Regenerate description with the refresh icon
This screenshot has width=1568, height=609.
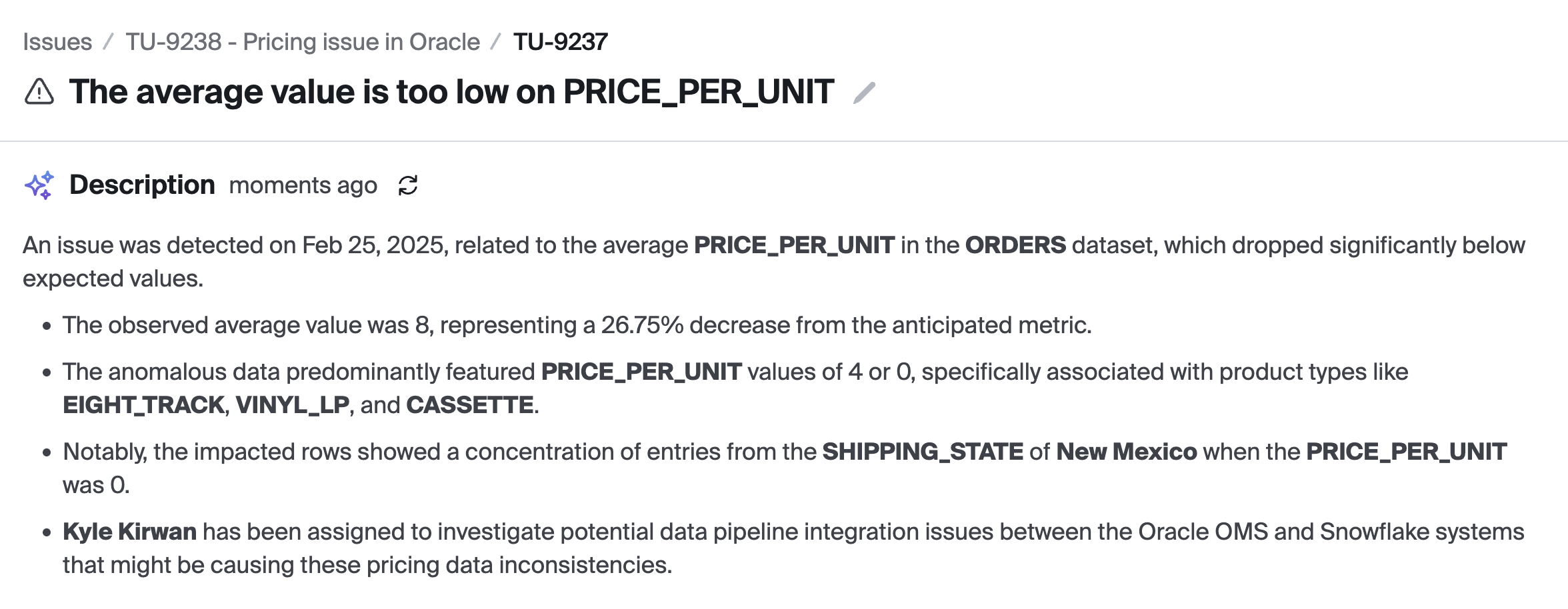[408, 185]
